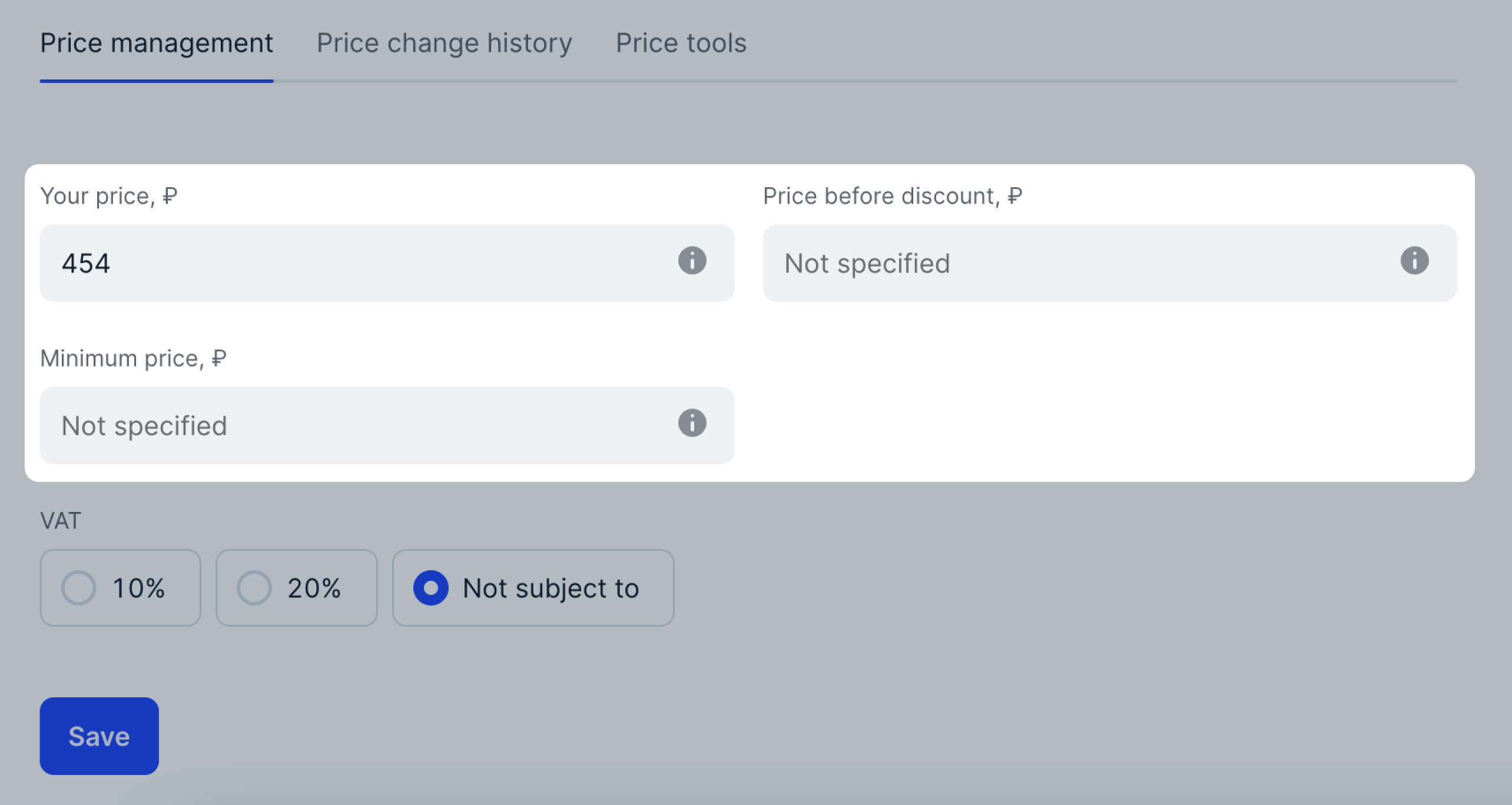Click the VAT section heading

click(60, 521)
